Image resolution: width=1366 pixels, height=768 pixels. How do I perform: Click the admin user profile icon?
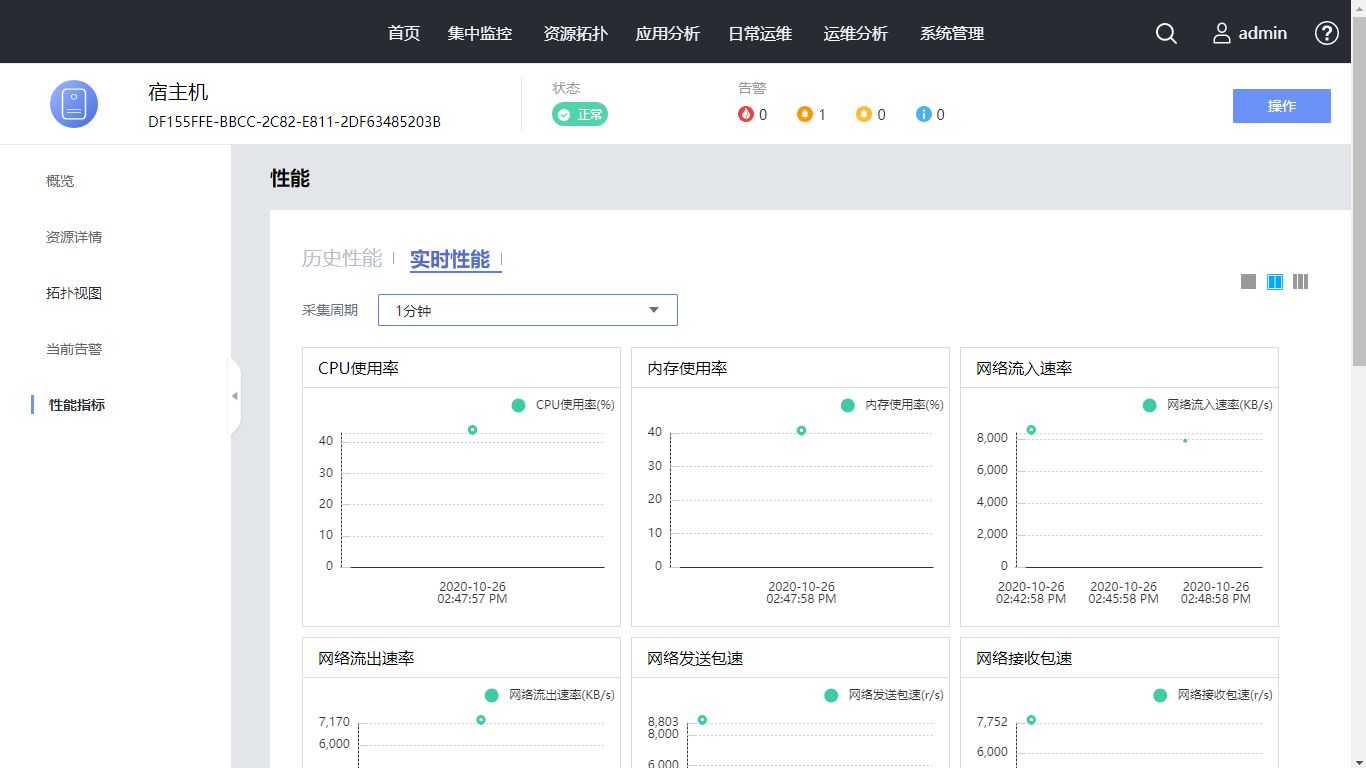pyautogui.click(x=1222, y=33)
